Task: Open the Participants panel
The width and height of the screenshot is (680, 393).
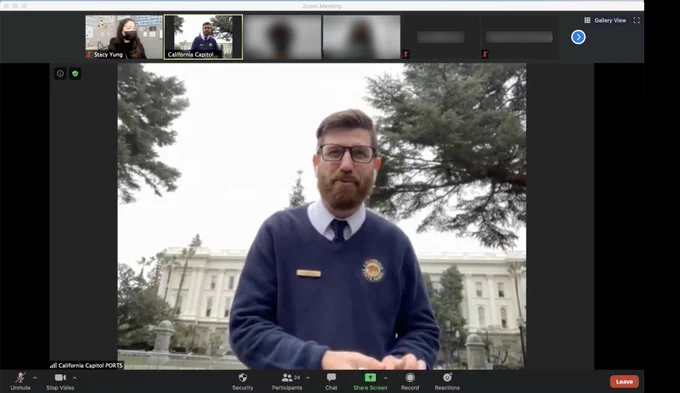Action: click(287, 382)
